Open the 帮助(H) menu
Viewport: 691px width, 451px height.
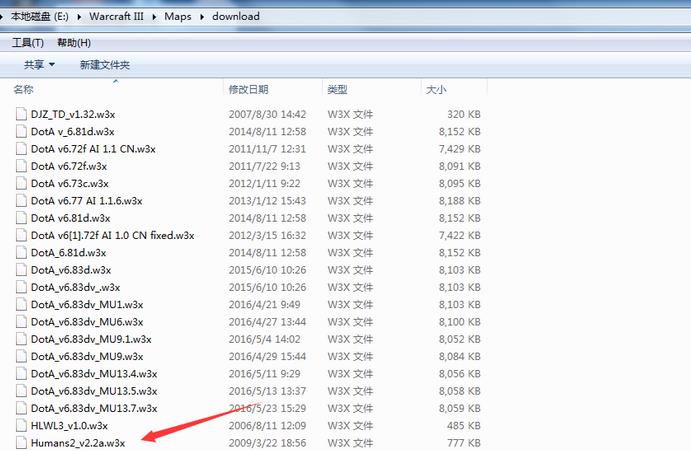pos(74,43)
